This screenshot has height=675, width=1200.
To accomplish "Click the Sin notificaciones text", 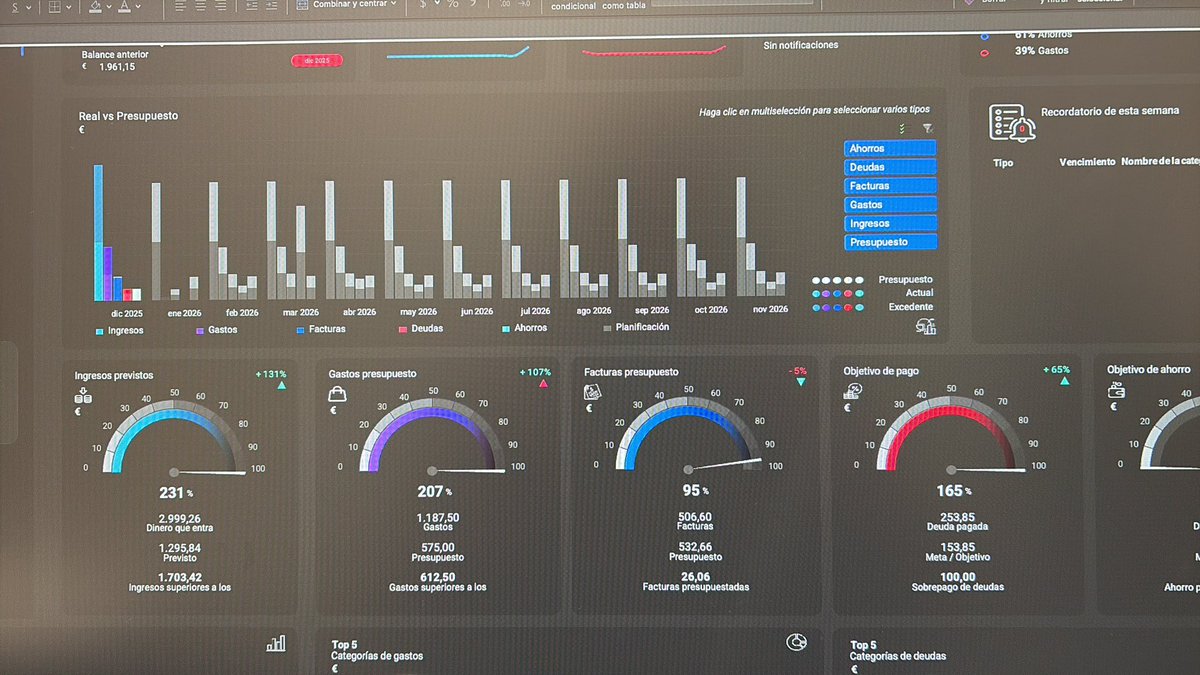I will pos(800,46).
